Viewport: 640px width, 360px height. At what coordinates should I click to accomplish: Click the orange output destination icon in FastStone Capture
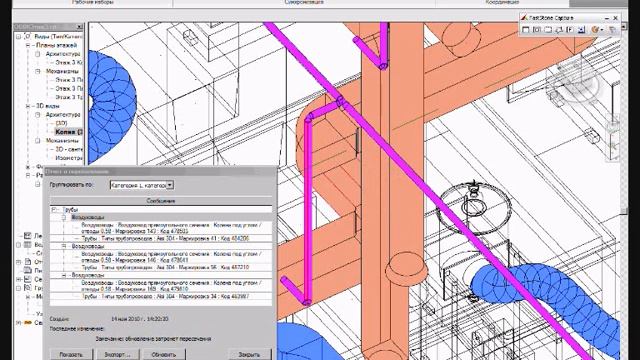coord(595,30)
